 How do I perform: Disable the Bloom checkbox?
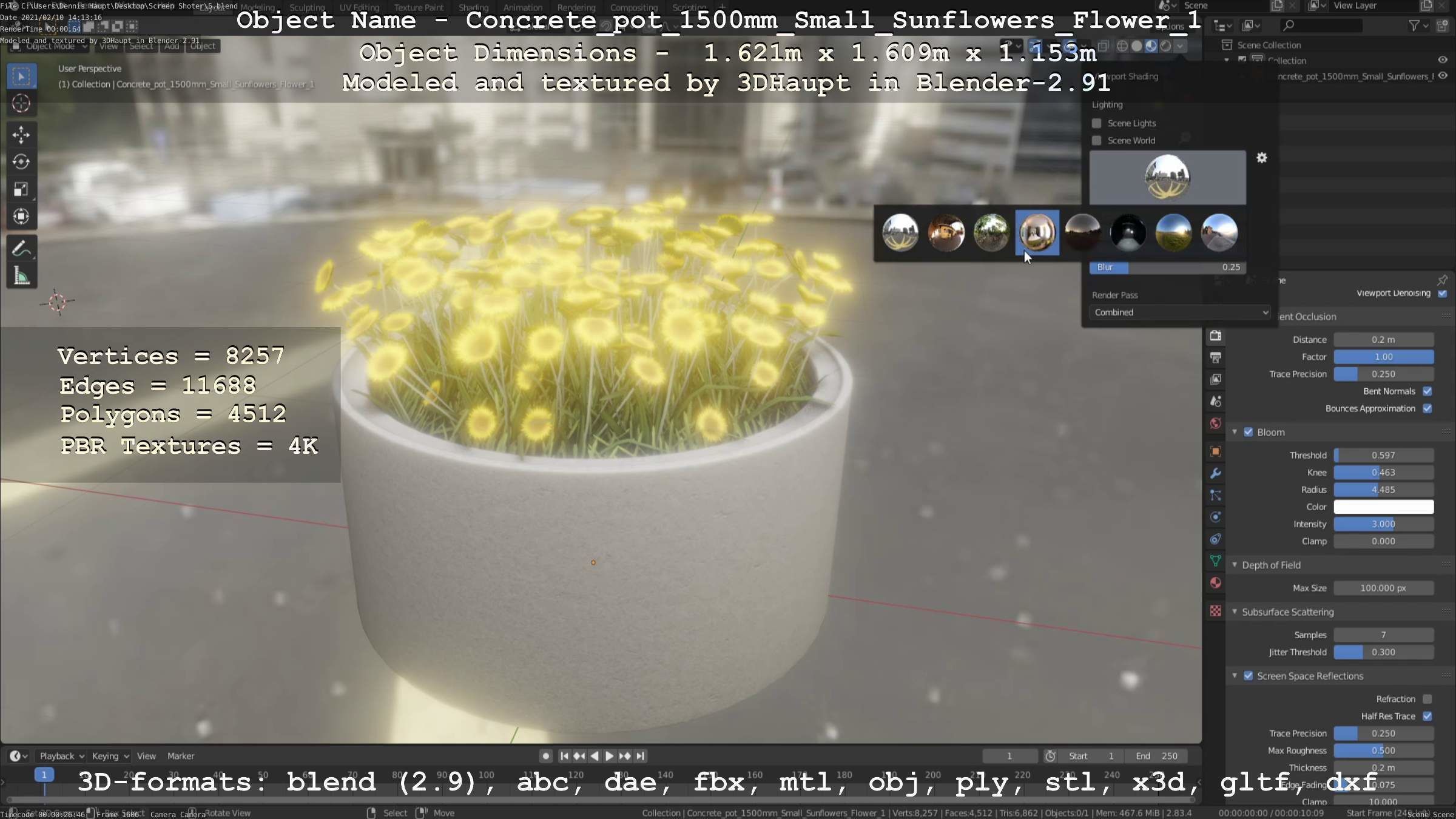pos(1249,432)
